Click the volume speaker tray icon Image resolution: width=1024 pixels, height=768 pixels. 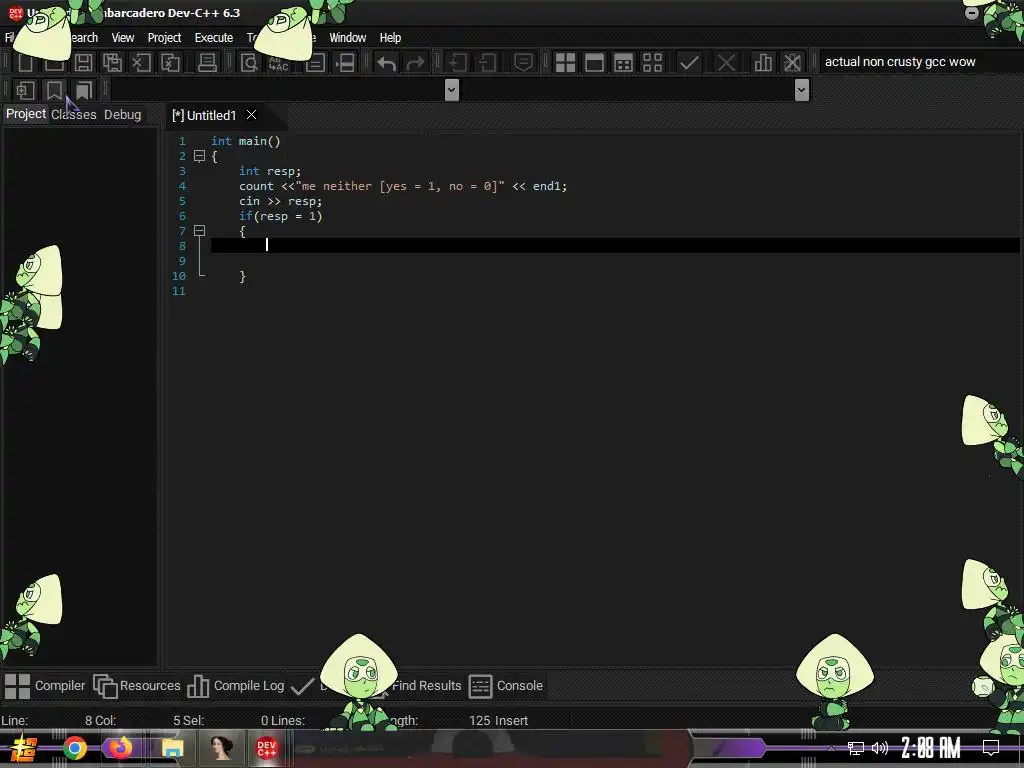tap(880, 748)
